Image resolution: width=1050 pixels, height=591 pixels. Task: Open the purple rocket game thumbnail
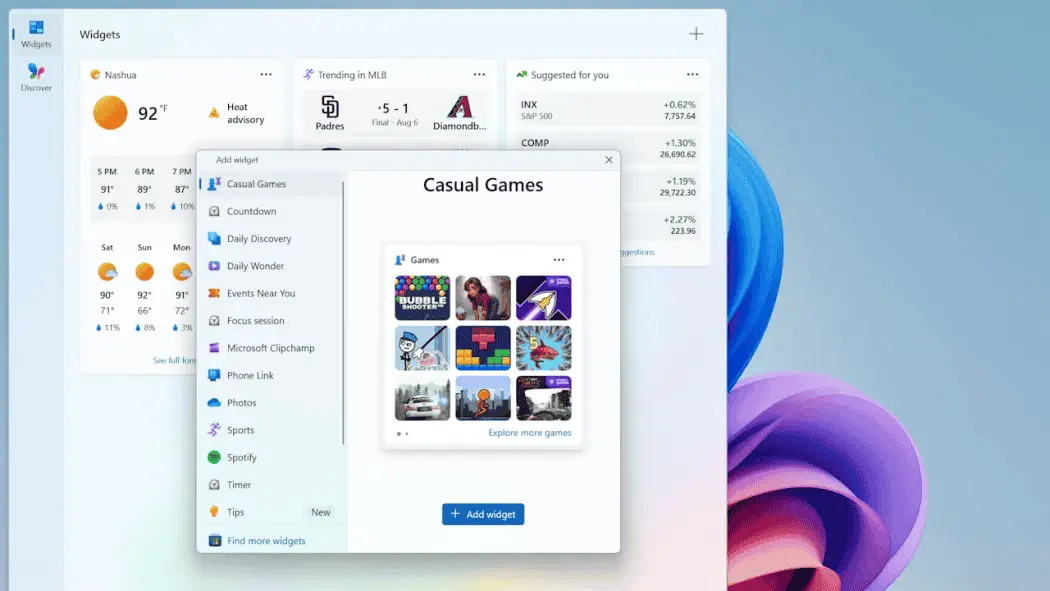pyautogui.click(x=544, y=298)
